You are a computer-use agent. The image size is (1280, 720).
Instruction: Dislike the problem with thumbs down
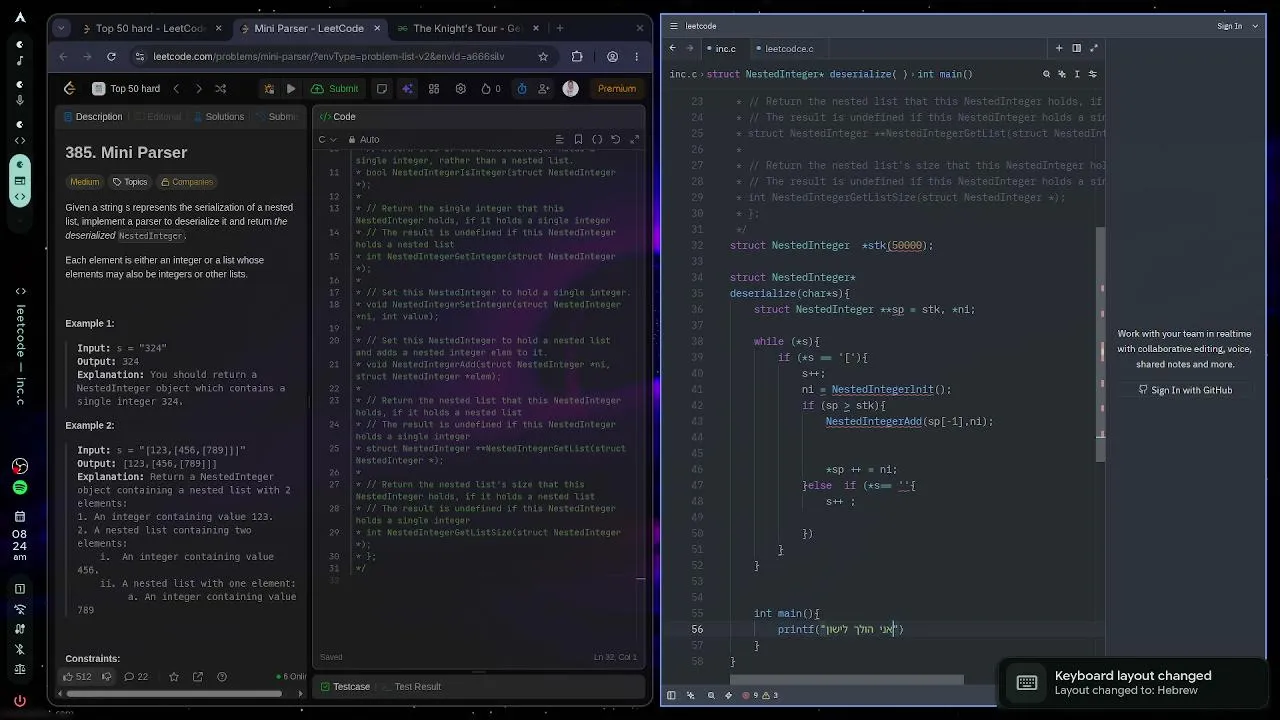[x=106, y=677]
